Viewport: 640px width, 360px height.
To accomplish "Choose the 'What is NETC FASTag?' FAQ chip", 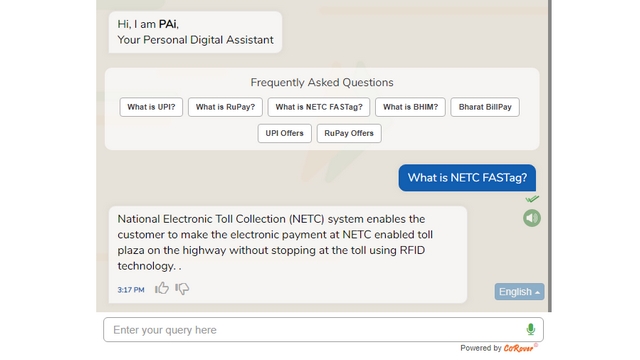I will click(319, 107).
